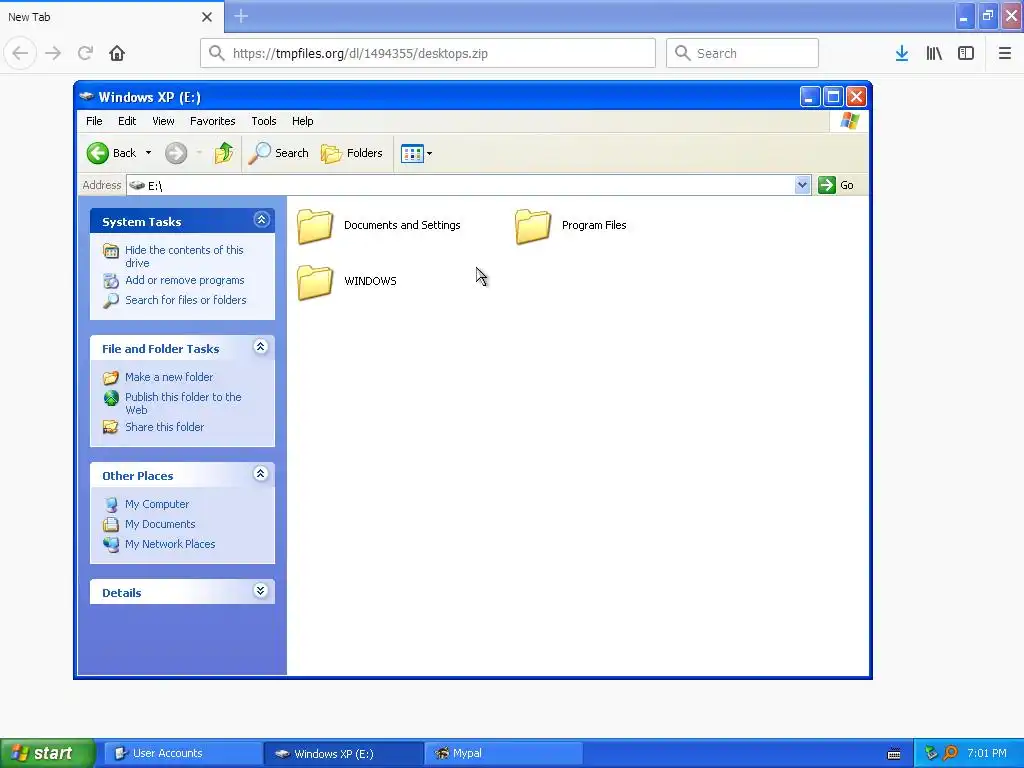This screenshot has height=768, width=1024.
Task: Click the browser back arrow
Action: [x=20, y=53]
